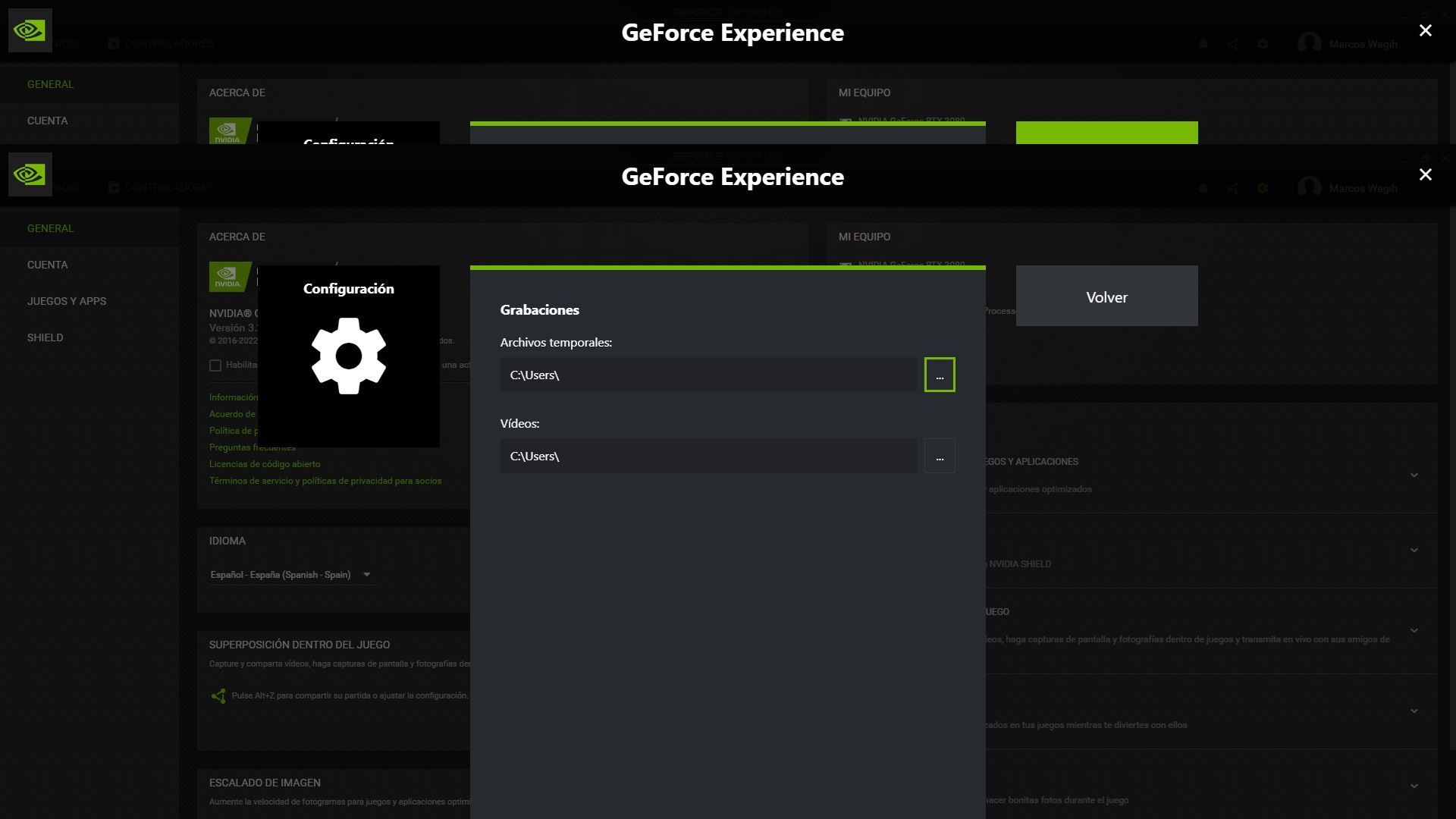Open the Español - España language dropdown
This screenshot has width=1456, height=819.
coord(292,574)
